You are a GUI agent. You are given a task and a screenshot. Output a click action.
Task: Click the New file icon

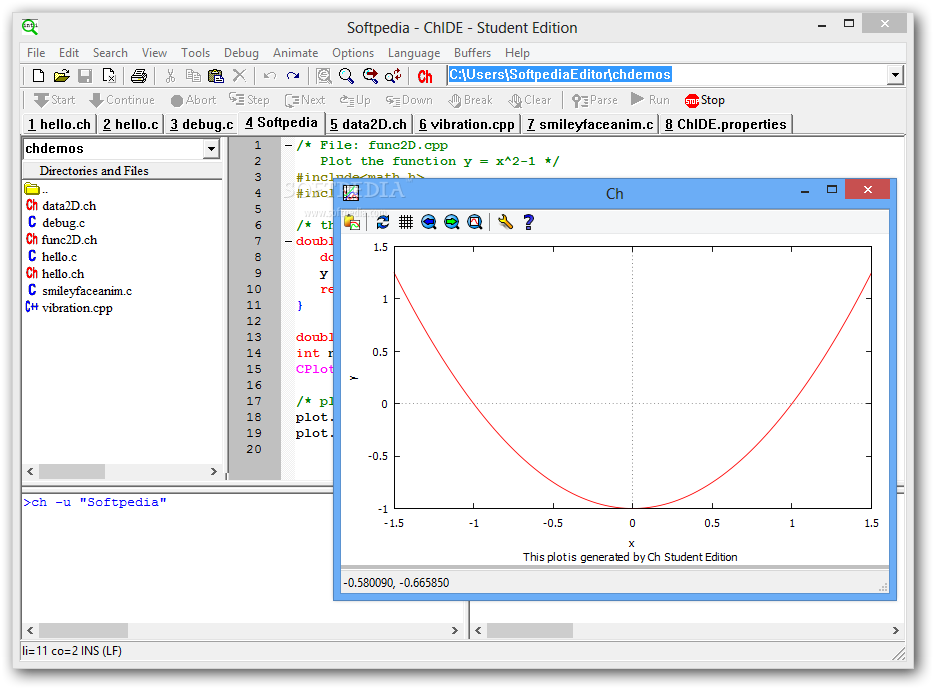[38, 76]
